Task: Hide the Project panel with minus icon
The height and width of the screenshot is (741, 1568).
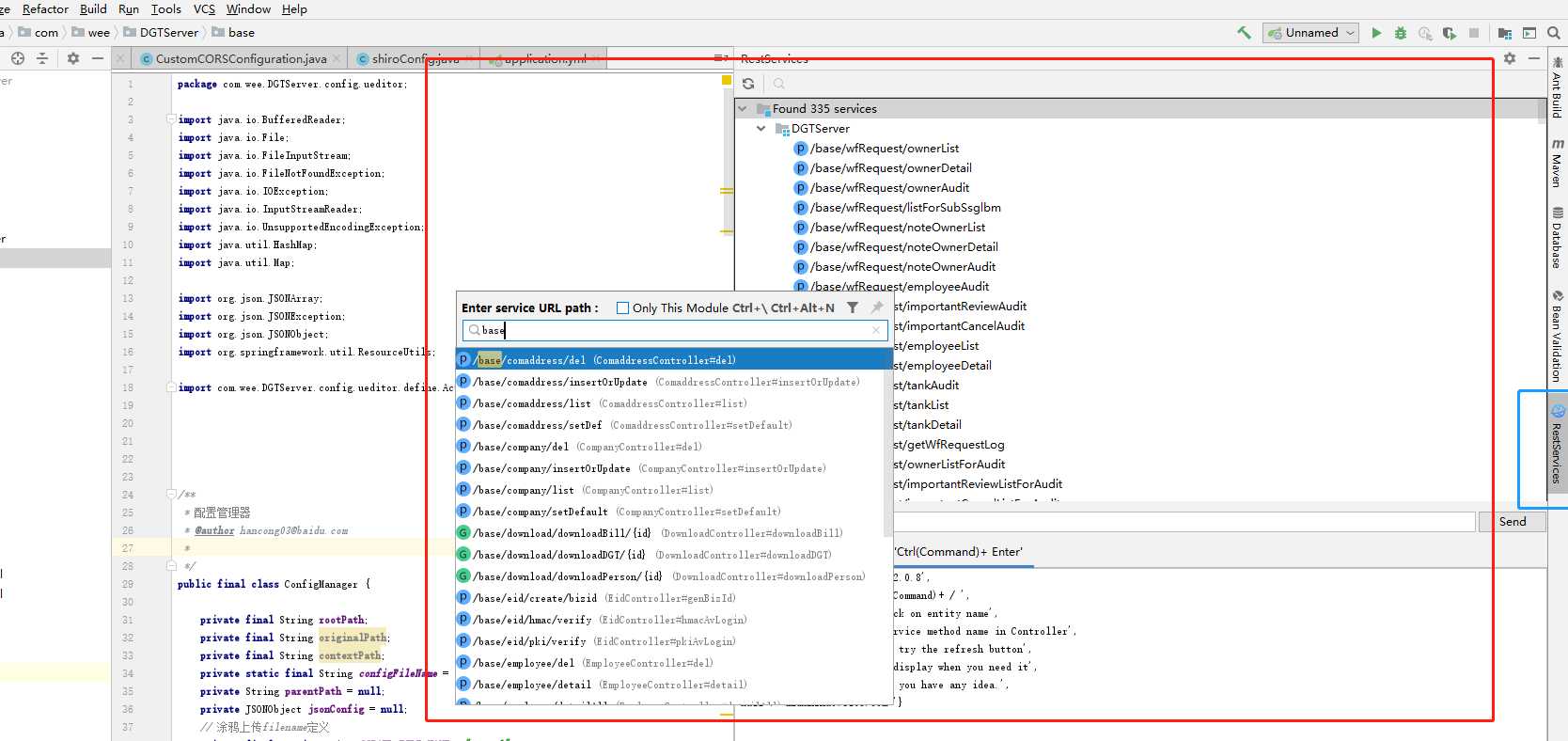Action: (x=98, y=58)
